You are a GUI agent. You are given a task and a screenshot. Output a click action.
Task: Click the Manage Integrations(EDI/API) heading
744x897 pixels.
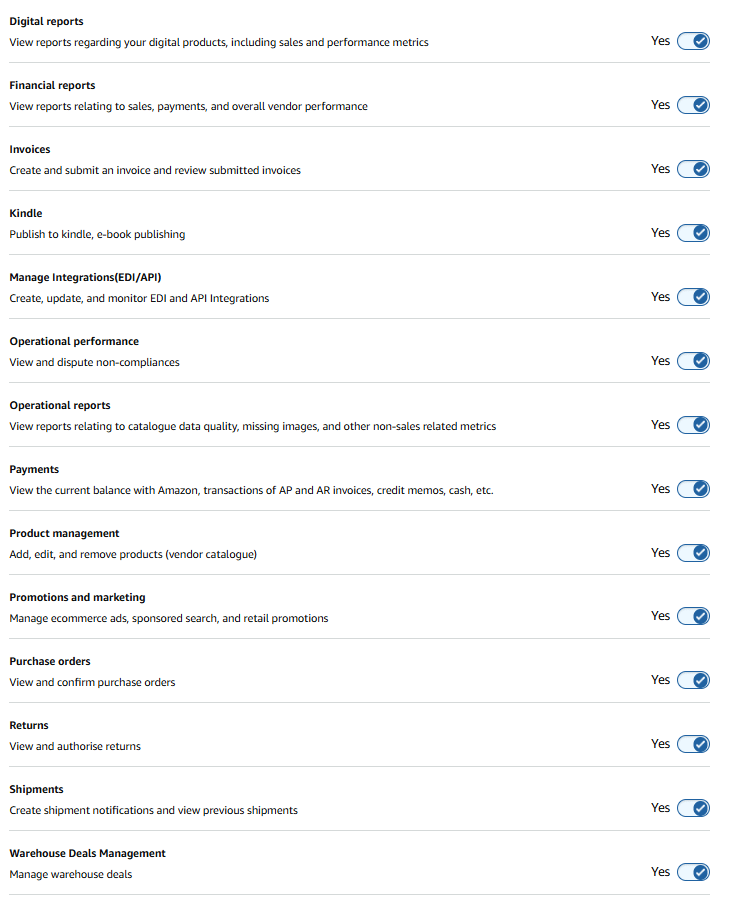coord(85,278)
